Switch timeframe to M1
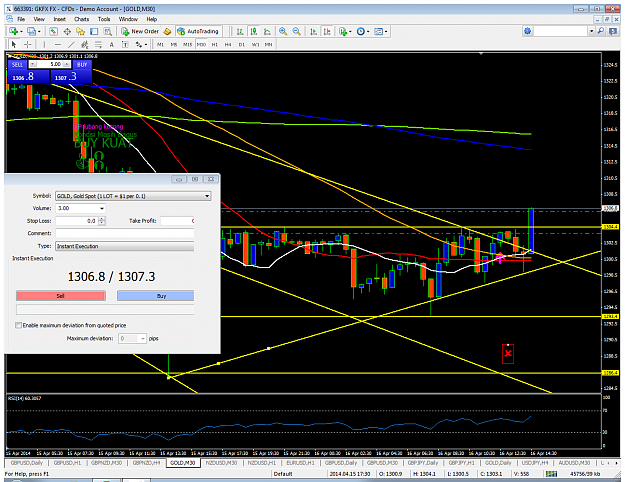 (x=160, y=45)
